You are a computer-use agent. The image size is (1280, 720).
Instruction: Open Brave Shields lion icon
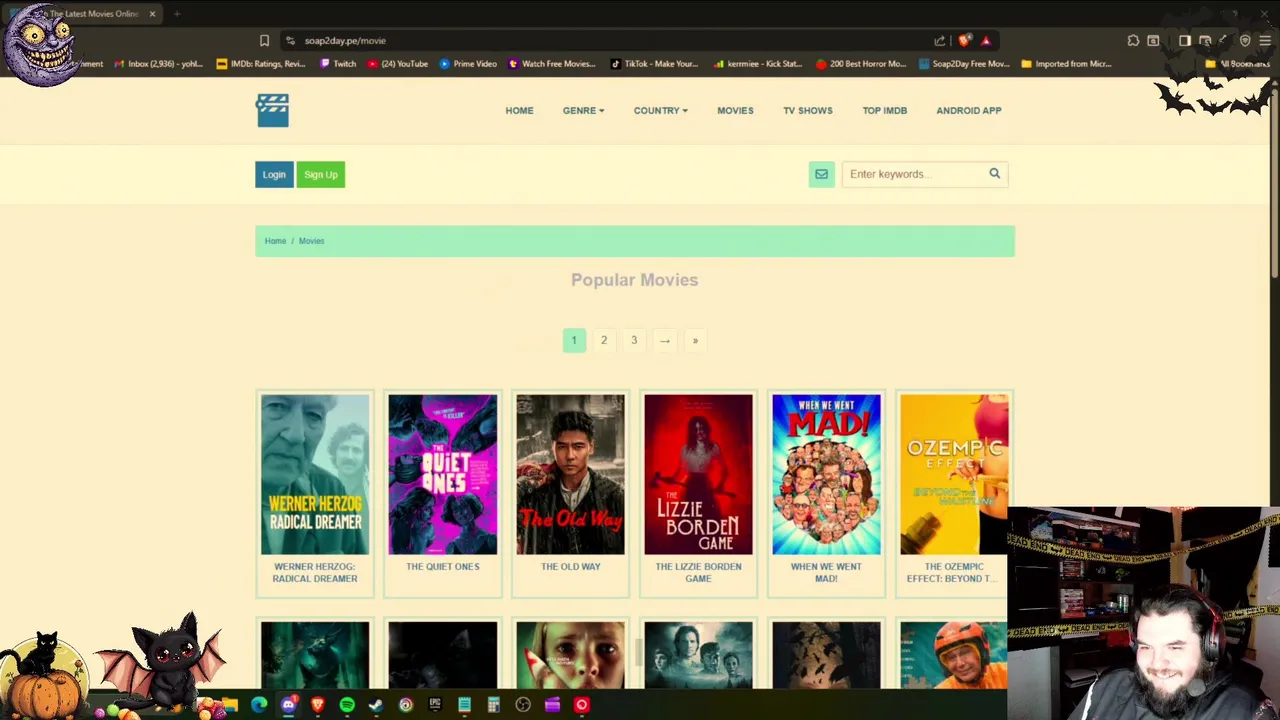(964, 41)
